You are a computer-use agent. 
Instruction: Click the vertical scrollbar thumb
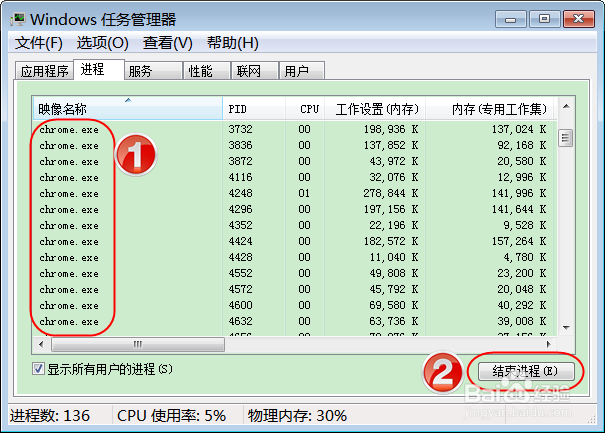[566, 138]
